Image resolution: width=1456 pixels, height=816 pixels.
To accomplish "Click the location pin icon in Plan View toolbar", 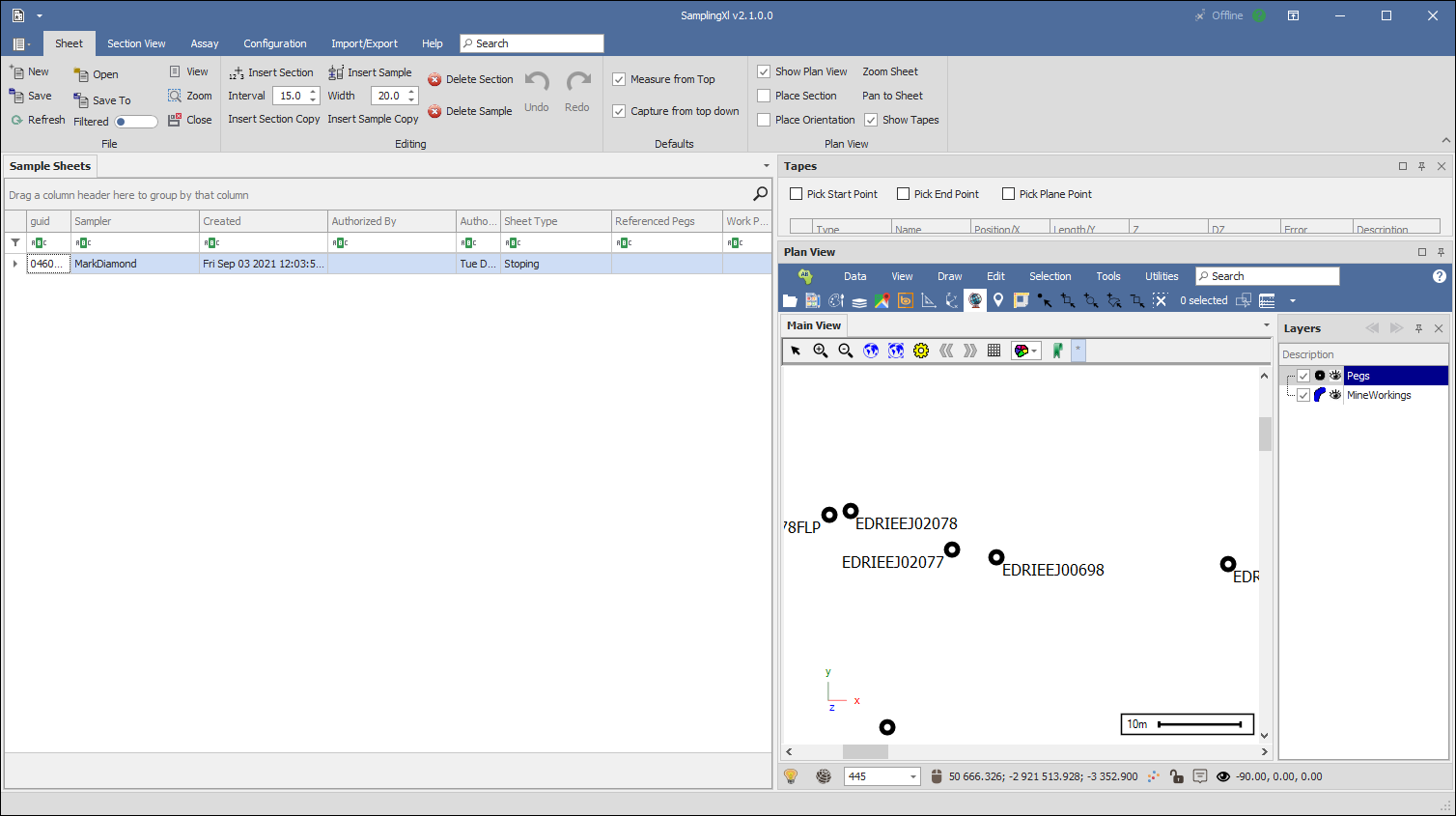I will click(998, 300).
